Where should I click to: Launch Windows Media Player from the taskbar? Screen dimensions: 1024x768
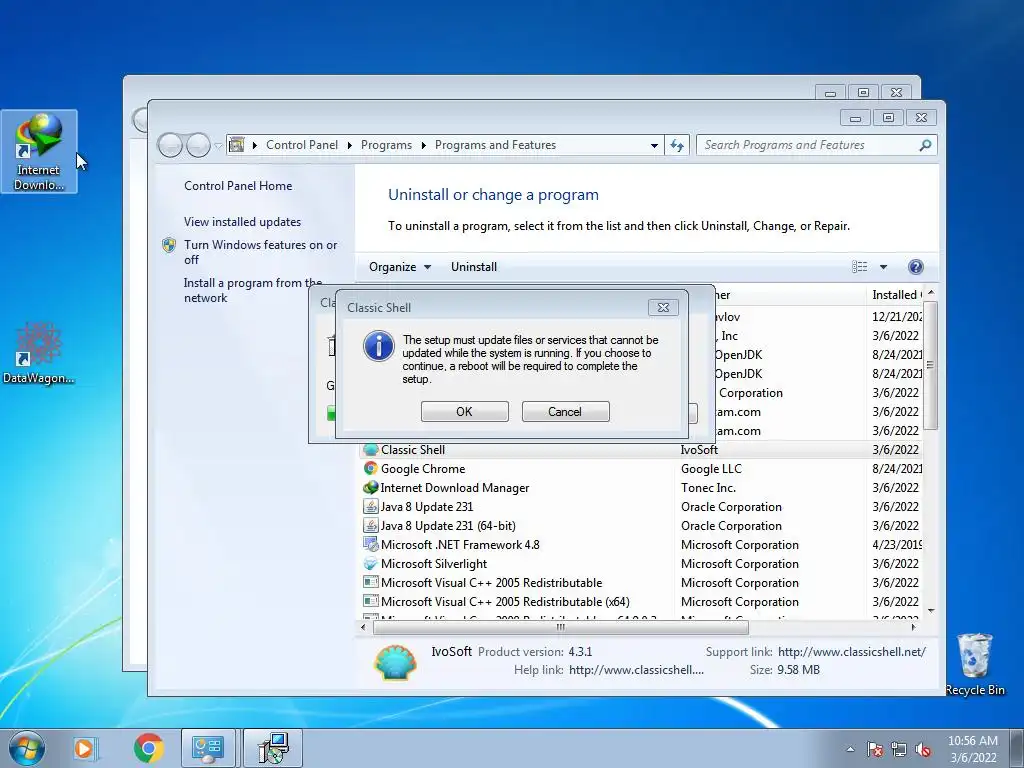click(x=85, y=748)
